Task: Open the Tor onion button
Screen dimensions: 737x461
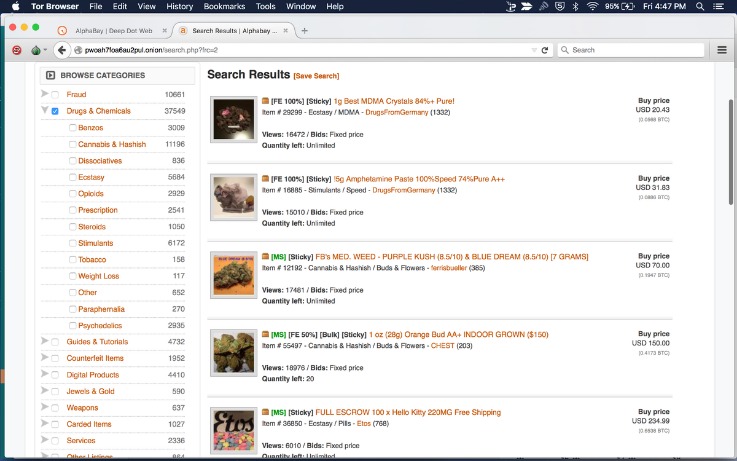Action: [x=36, y=50]
